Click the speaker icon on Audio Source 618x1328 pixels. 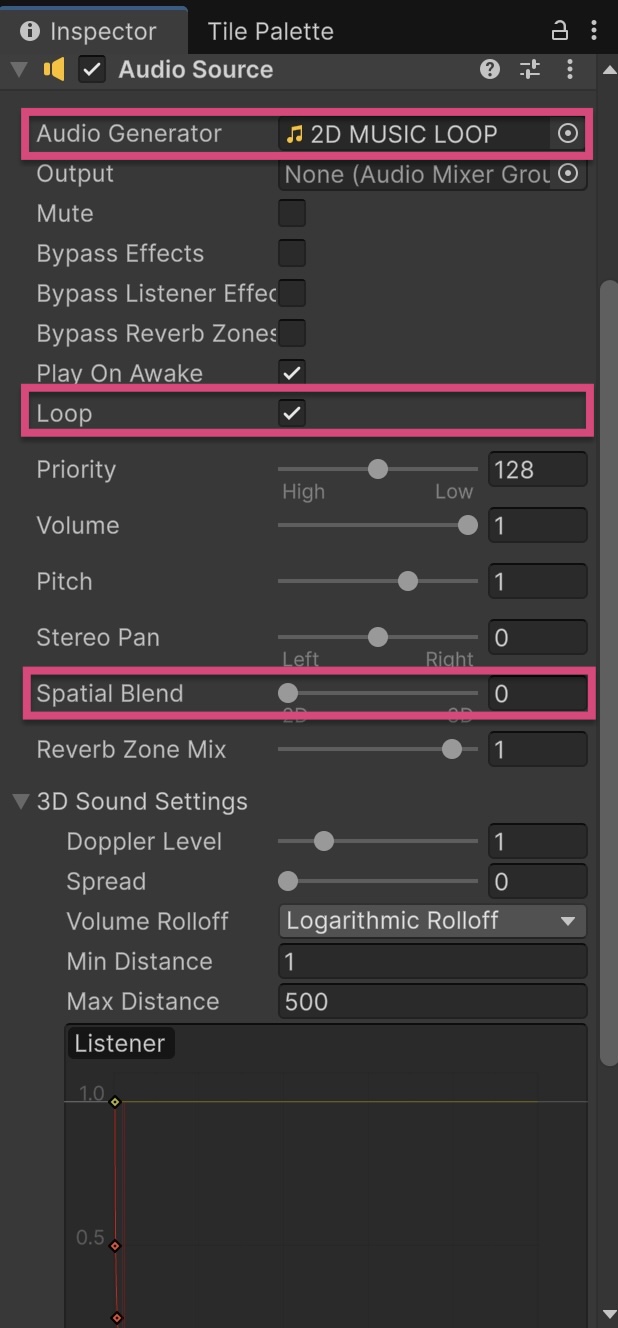[55, 69]
